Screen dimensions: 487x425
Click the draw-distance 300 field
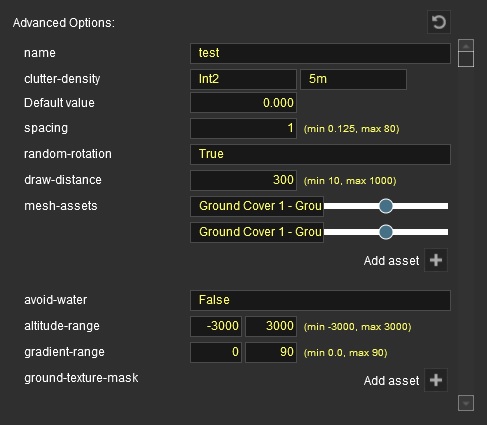(243, 180)
